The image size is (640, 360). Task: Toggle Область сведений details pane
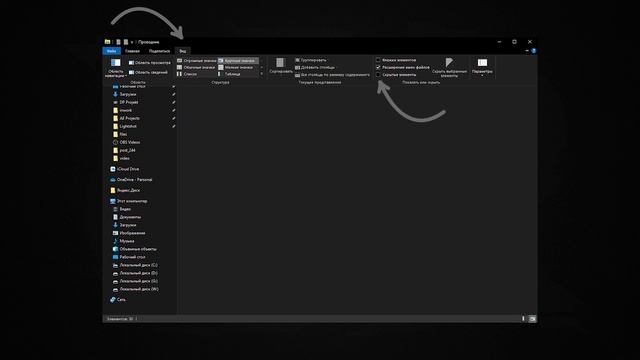click(148, 72)
